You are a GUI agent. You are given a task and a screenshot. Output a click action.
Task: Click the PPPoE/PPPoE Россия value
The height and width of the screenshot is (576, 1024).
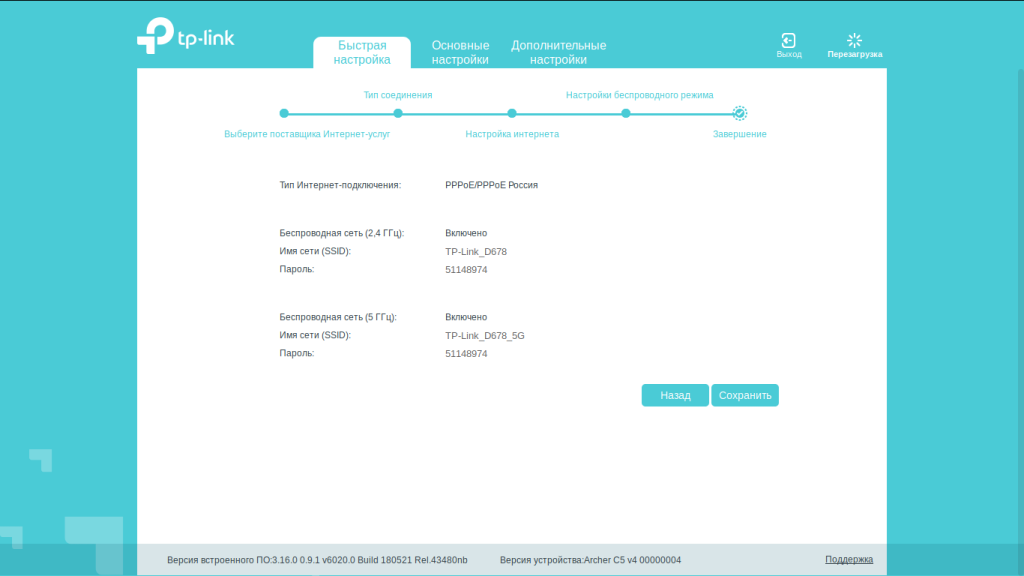point(491,185)
